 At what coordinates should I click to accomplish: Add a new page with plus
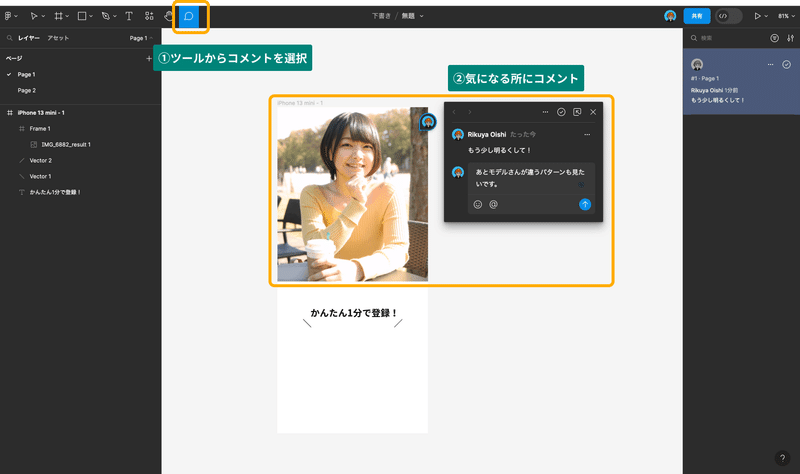pos(149,59)
